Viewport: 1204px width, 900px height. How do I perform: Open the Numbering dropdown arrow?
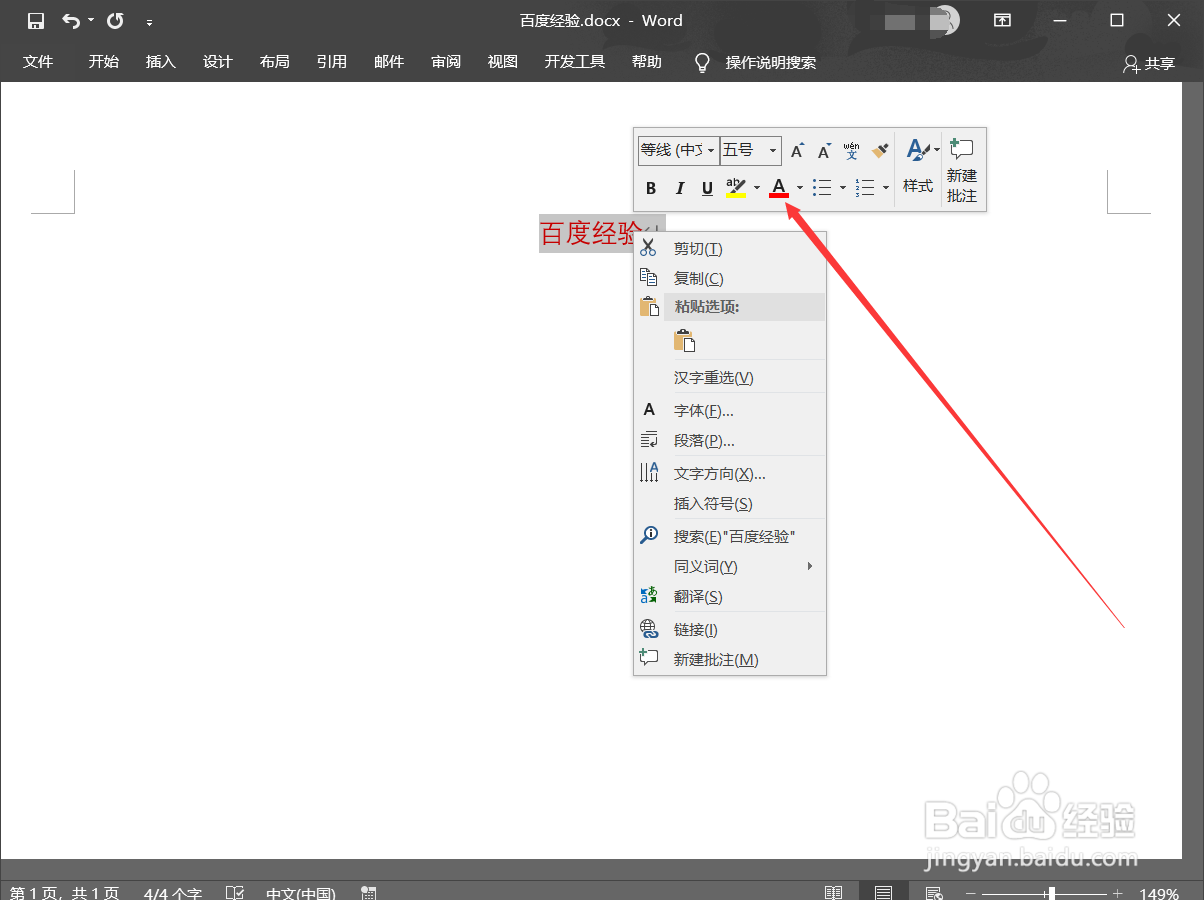(886, 188)
